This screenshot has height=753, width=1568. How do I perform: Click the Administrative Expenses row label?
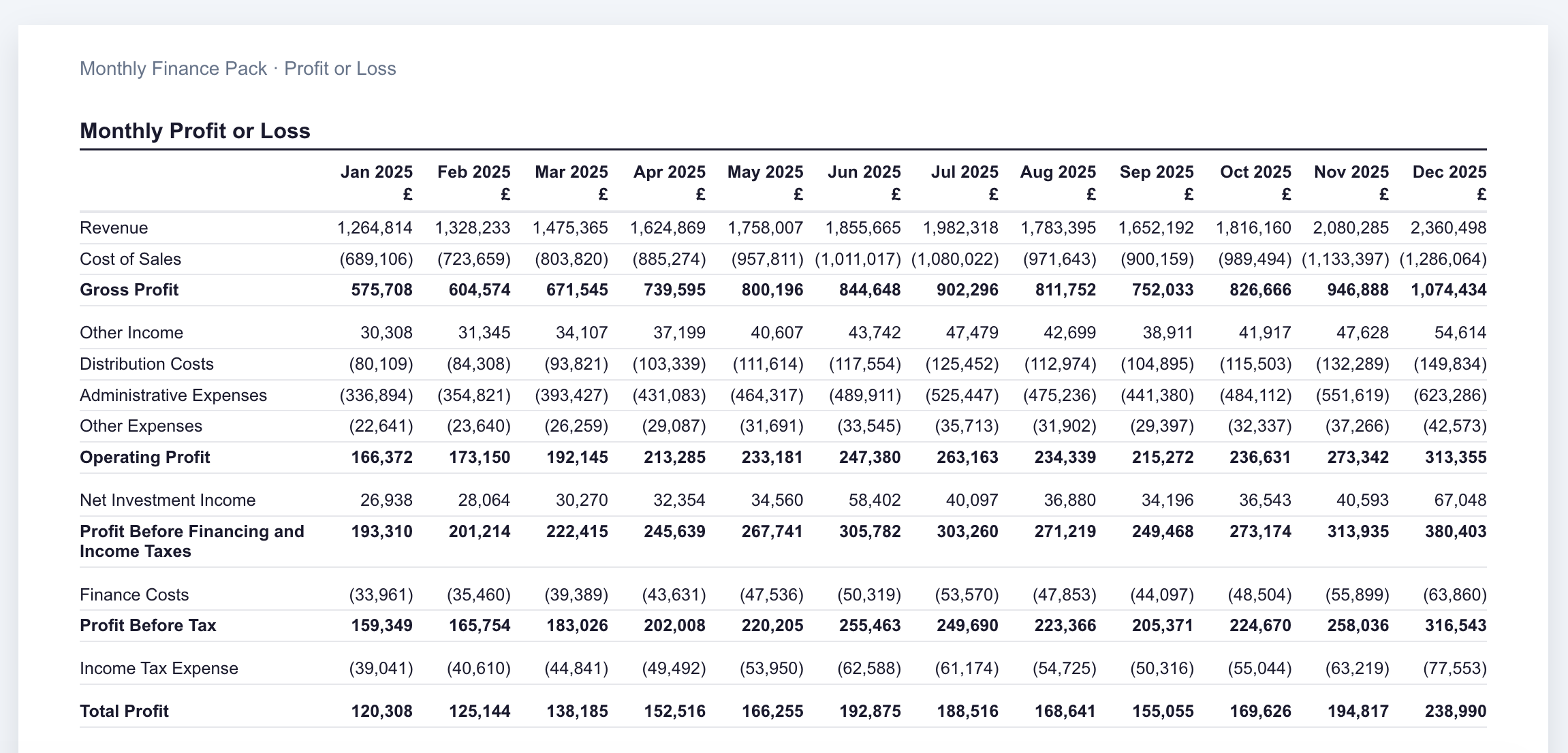coord(173,395)
